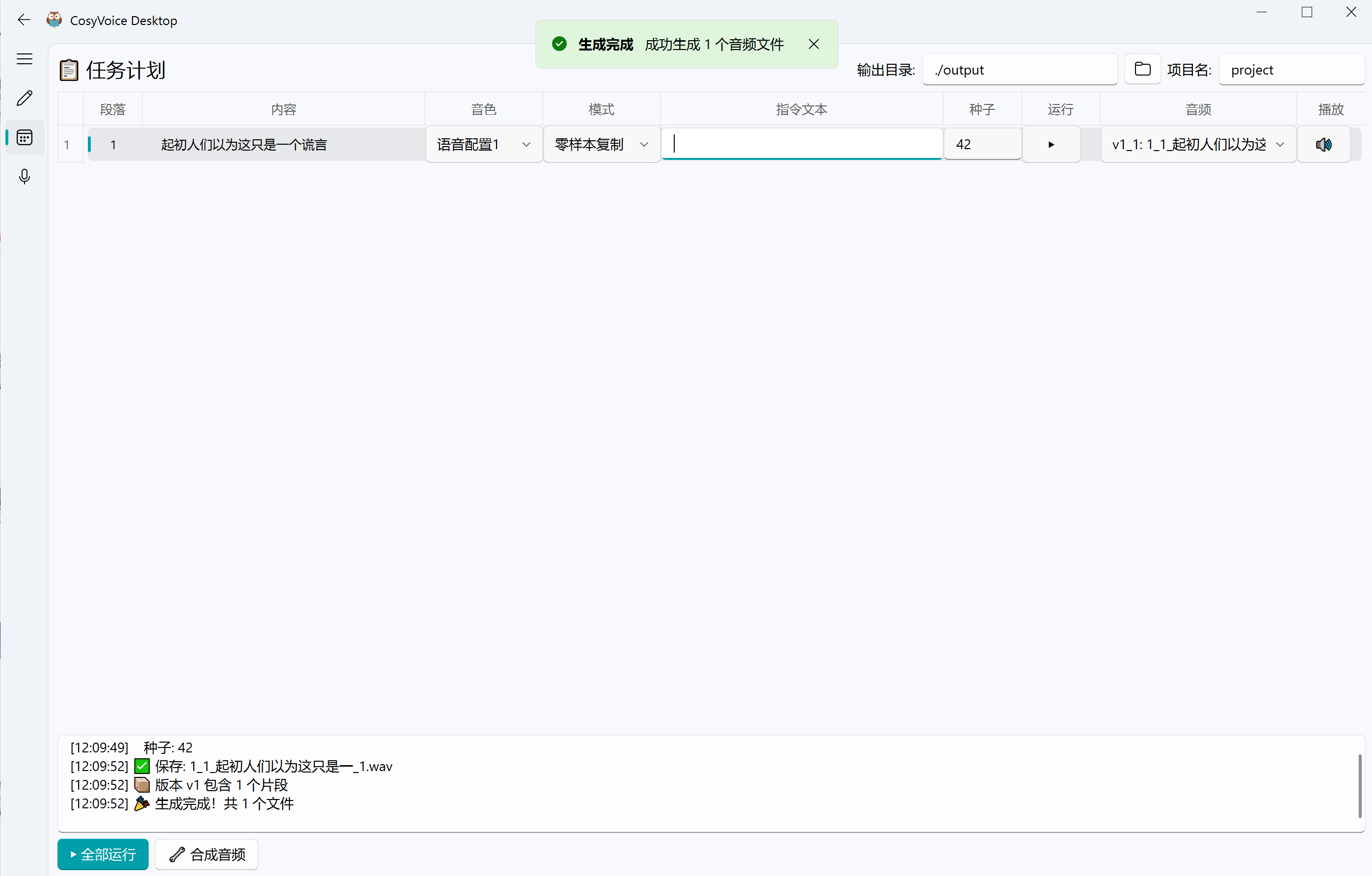Screen dimensions: 1372x876
Task: Open the hamburger menu in the sidebar
Action: click(x=24, y=59)
